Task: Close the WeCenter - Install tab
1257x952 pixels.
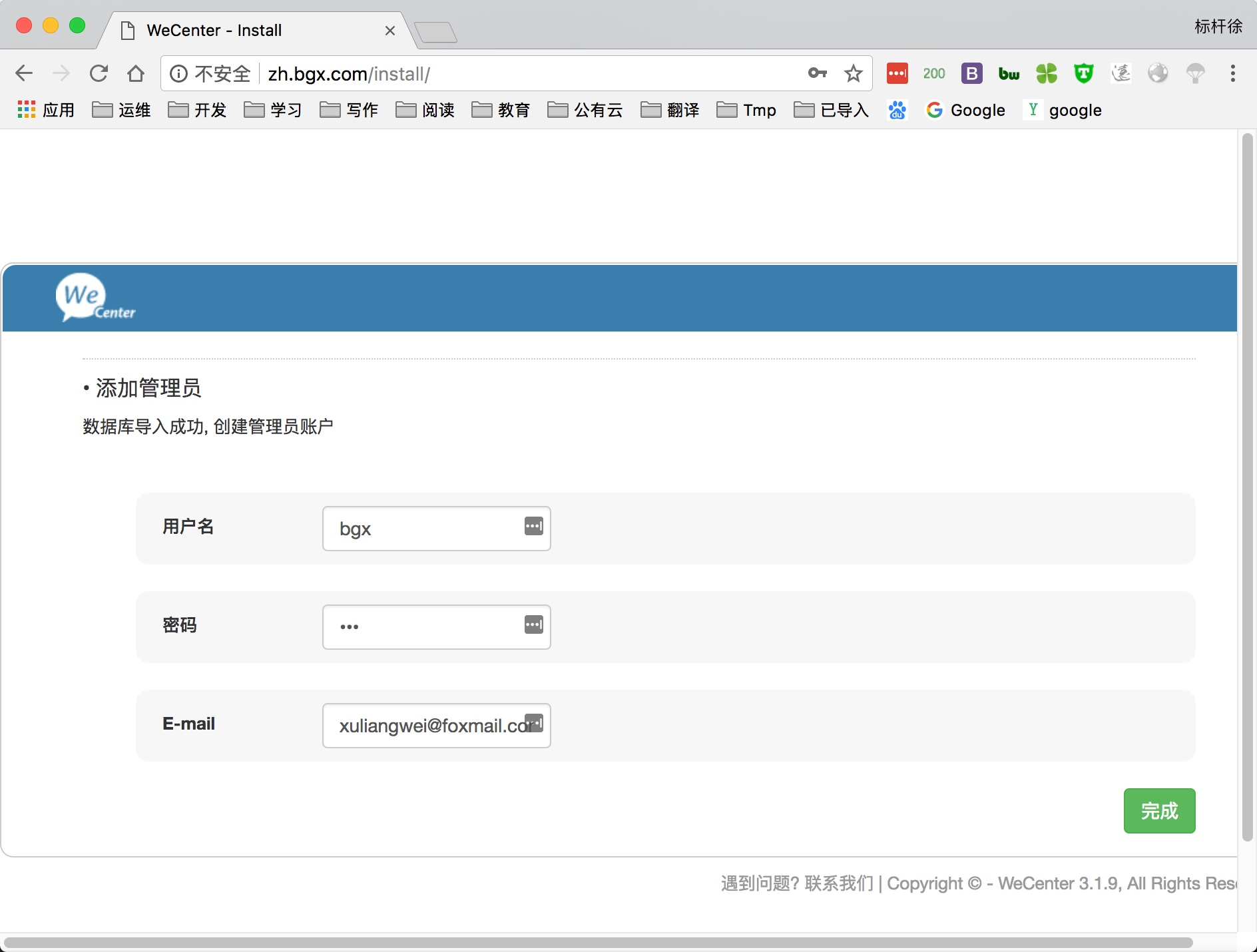Action: [390, 31]
